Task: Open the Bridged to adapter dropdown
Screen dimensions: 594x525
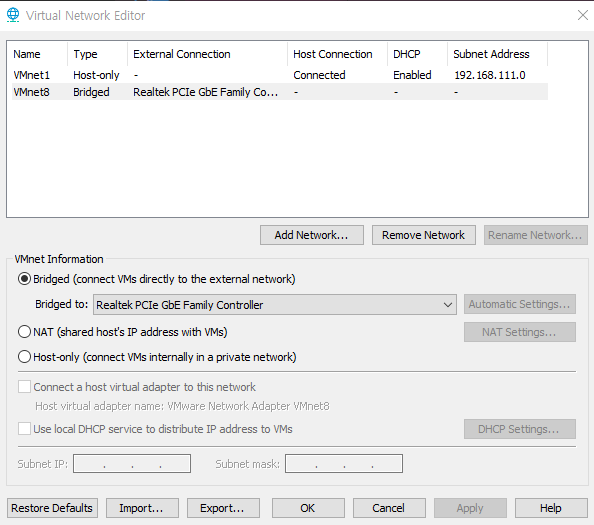Action: (275, 305)
